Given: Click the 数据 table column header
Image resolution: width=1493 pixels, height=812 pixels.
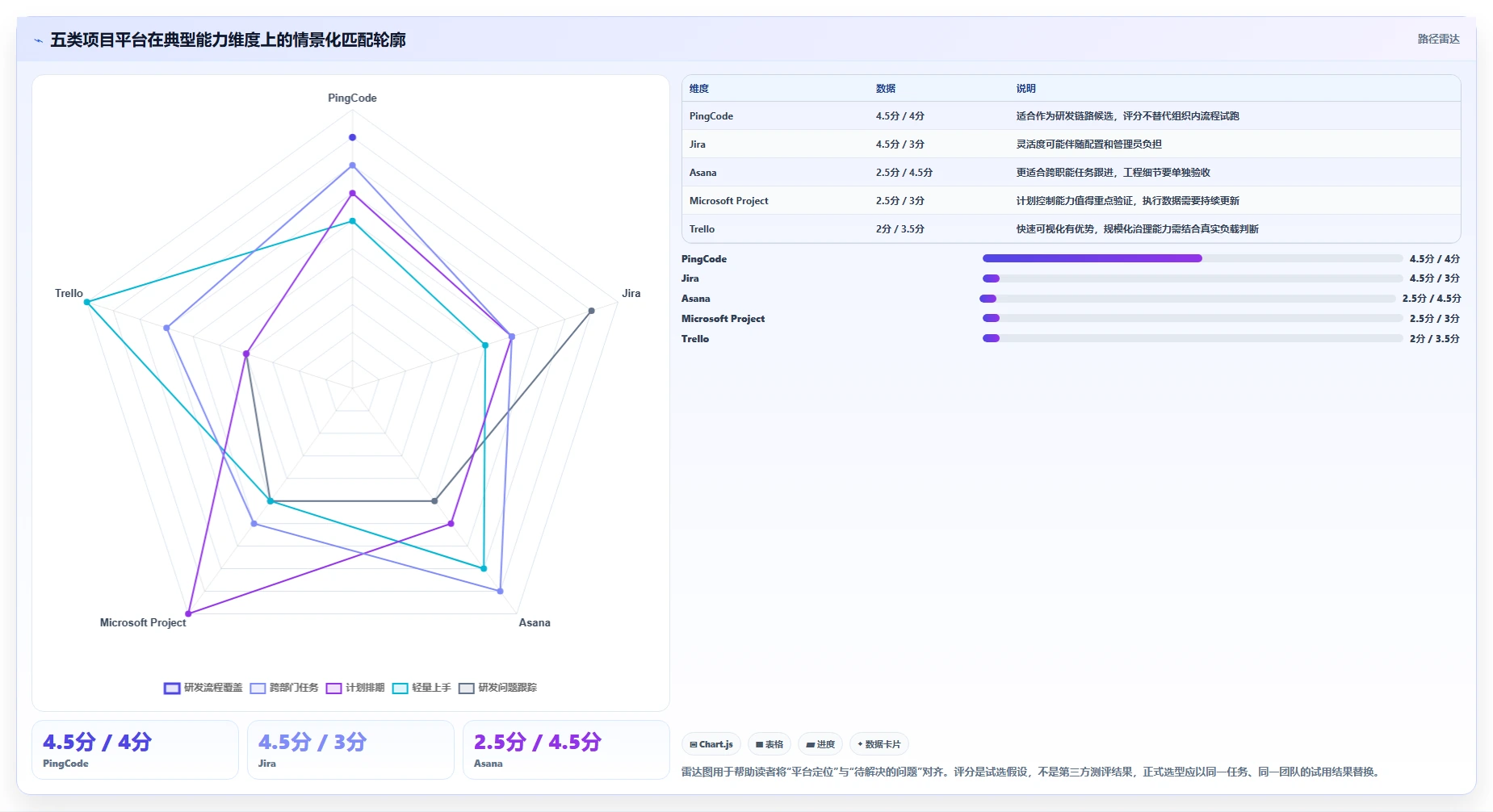Looking at the screenshot, I should click(x=886, y=89).
